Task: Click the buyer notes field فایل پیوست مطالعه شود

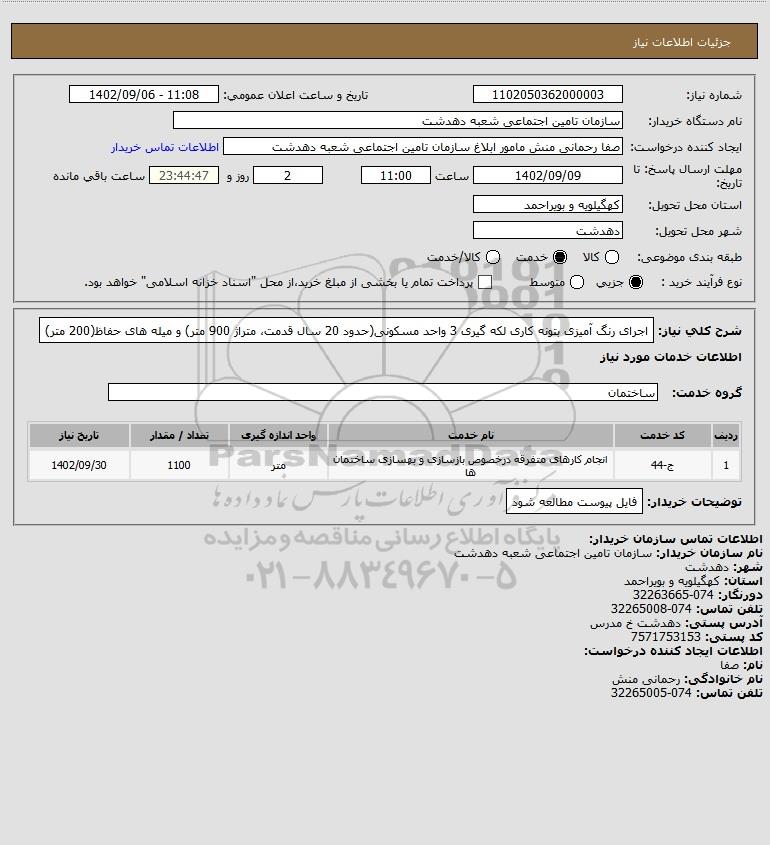Action: [574, 502]
